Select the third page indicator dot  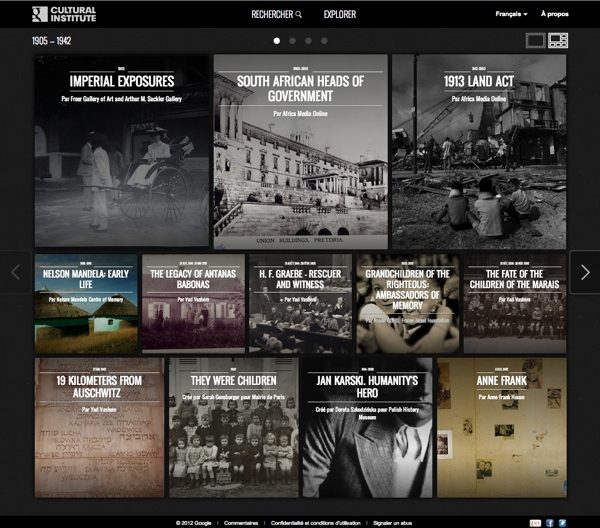coord(308,41)
